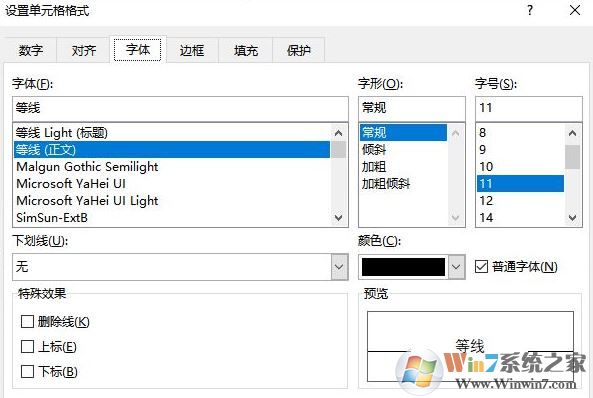Image resolution: width=593 pixels, height=398 pixels.
Task: Choose Microsoft YaHei UI font
Action: point(172,184)
